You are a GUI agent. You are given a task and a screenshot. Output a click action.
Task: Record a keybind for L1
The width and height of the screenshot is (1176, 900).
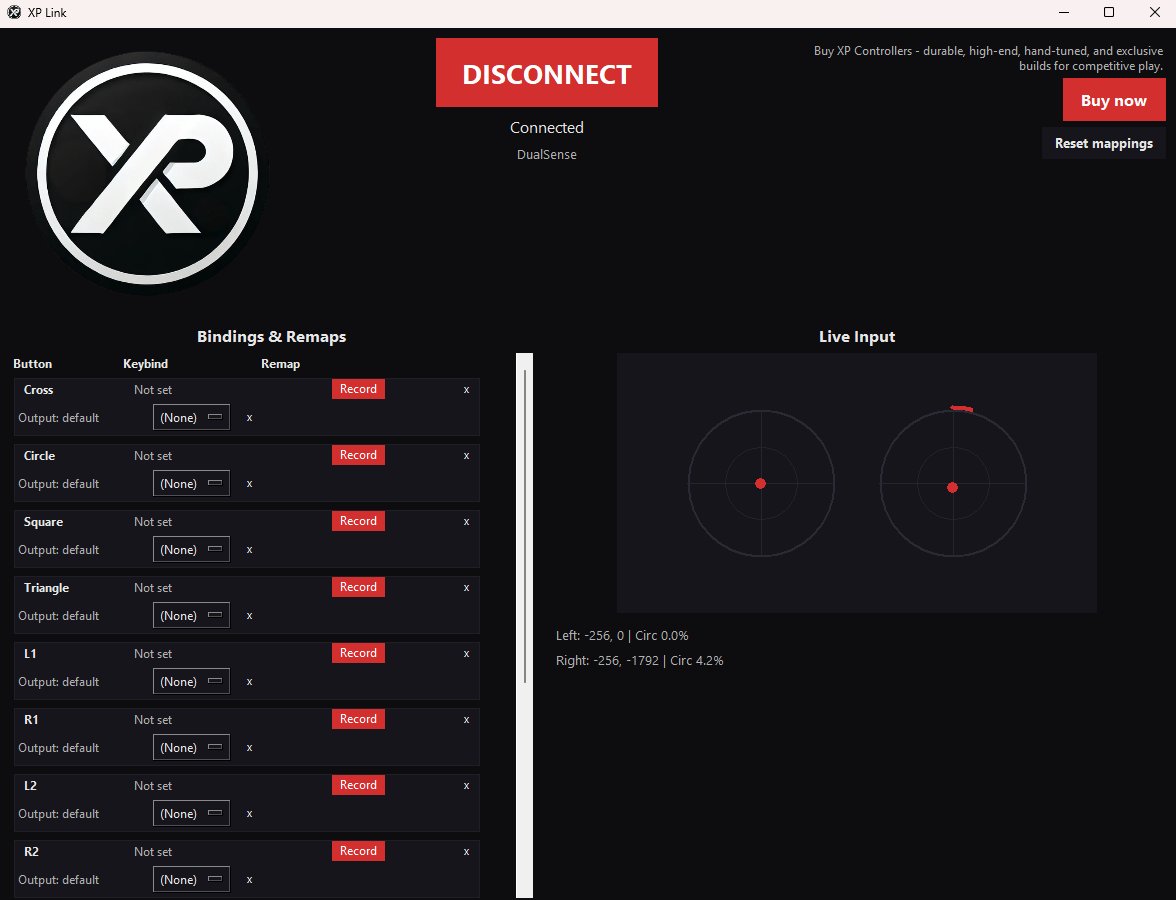tap(358, 652)
